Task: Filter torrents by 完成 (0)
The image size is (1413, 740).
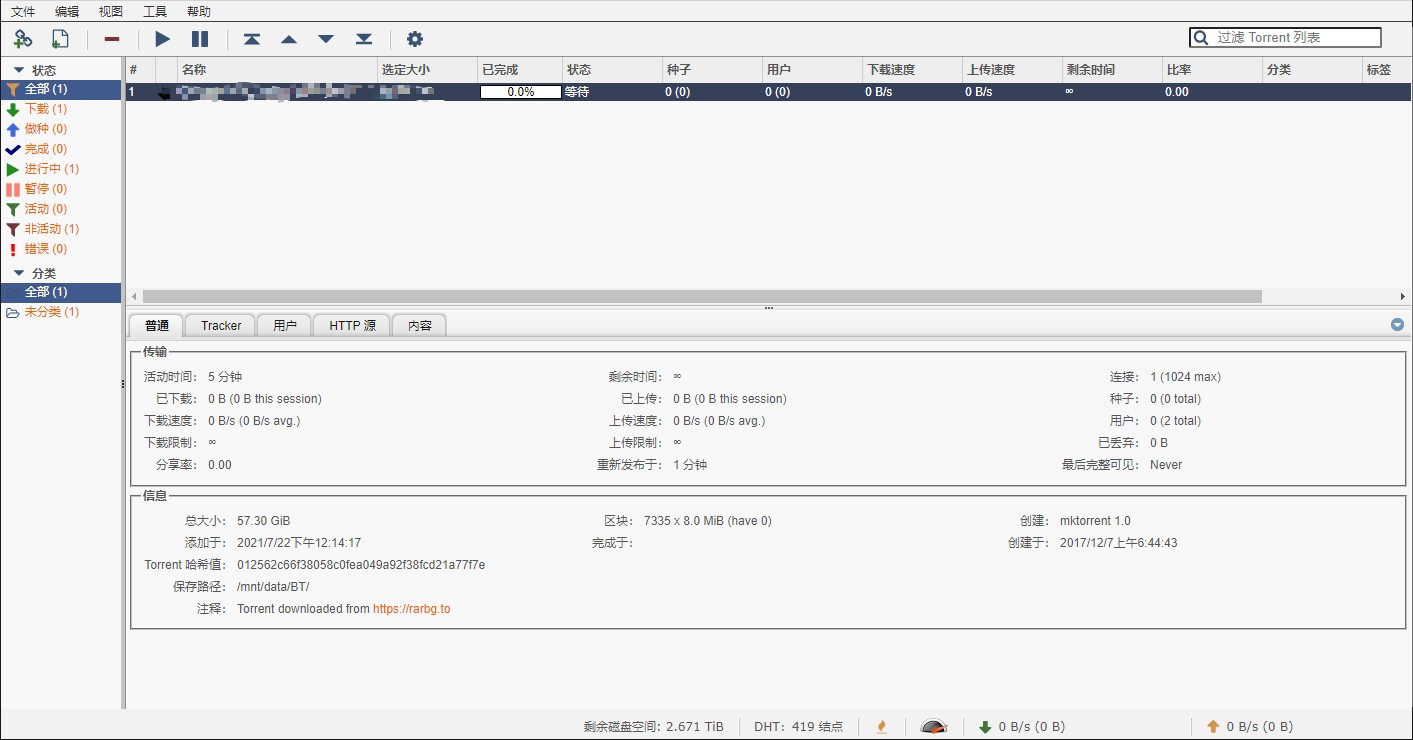Action: tap(61, 149)
